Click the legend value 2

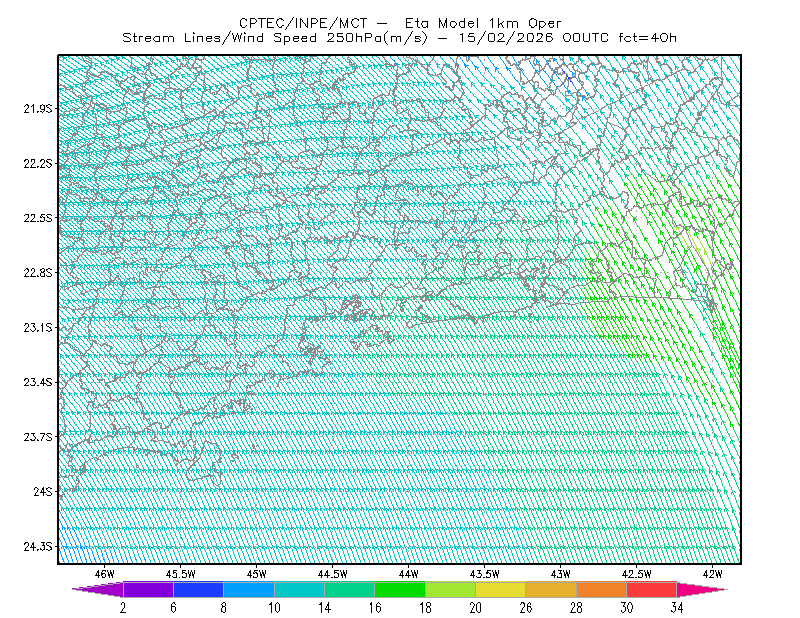(x=123, y=608)
